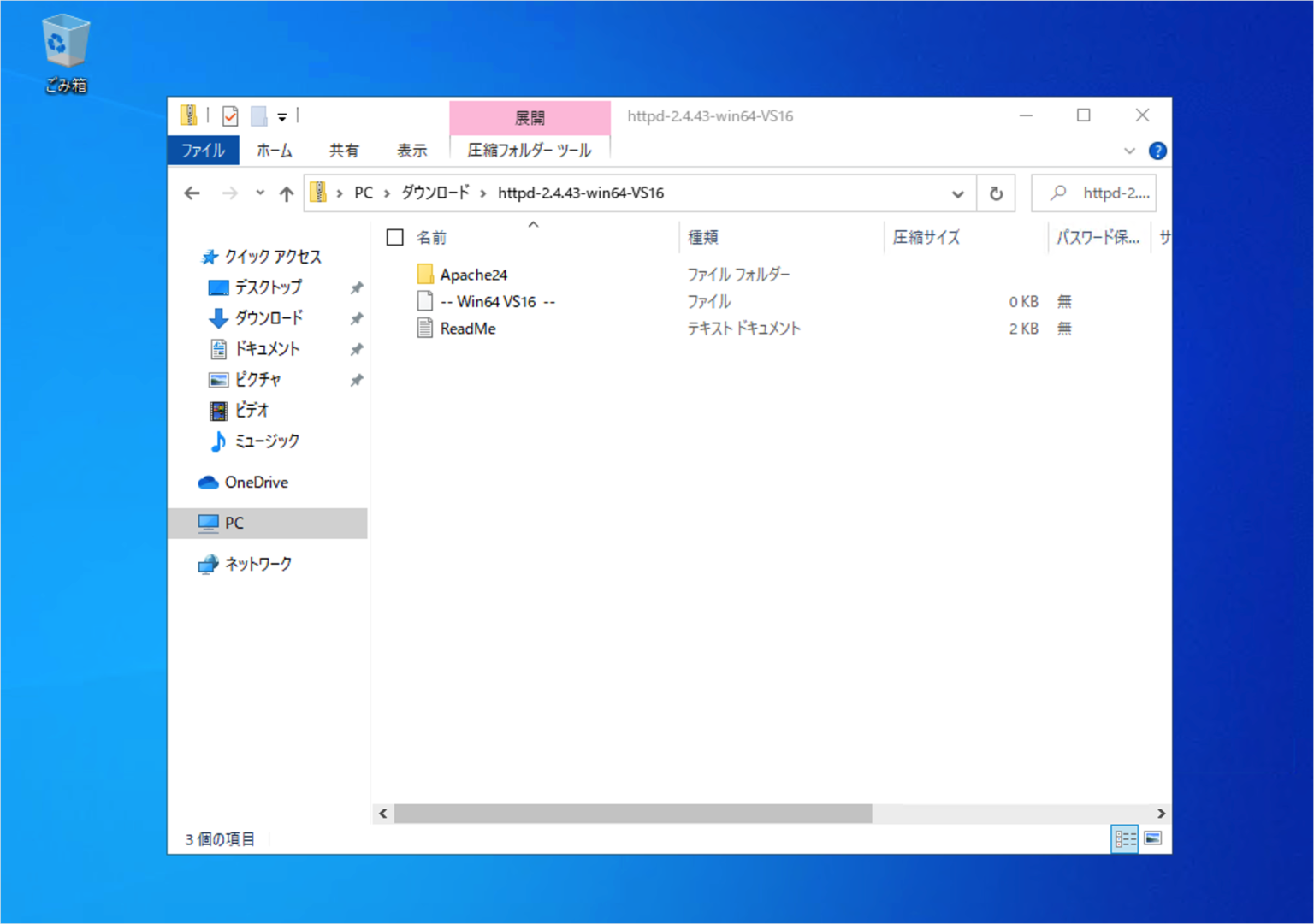Open the address bar location history dropdown

click(957, 192)
